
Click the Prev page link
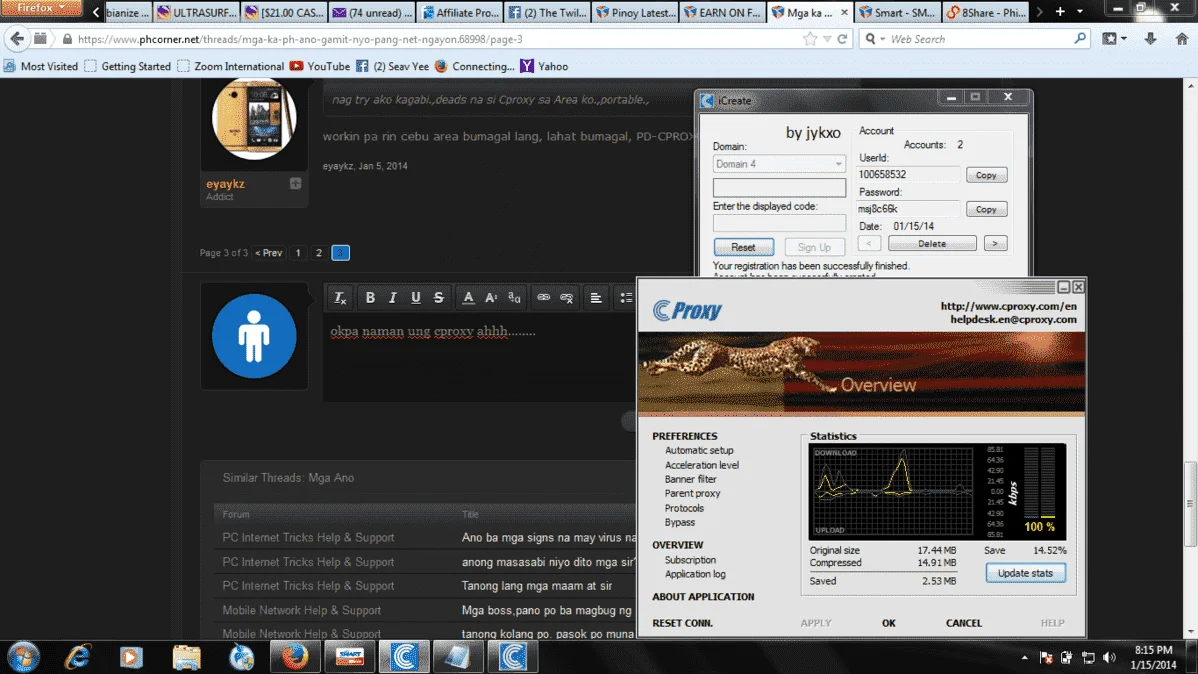pyautogui.click(x=269, y=253)
